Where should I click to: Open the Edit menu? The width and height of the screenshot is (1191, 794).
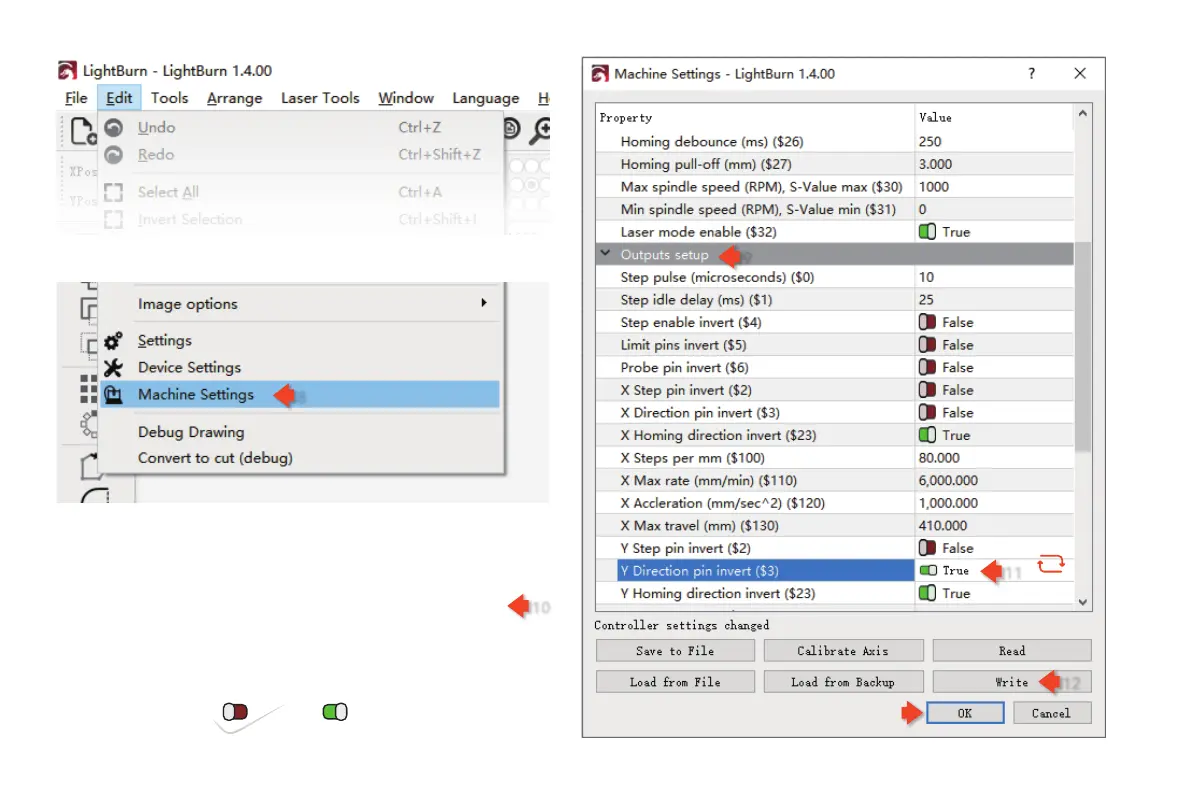pos(119,98)
